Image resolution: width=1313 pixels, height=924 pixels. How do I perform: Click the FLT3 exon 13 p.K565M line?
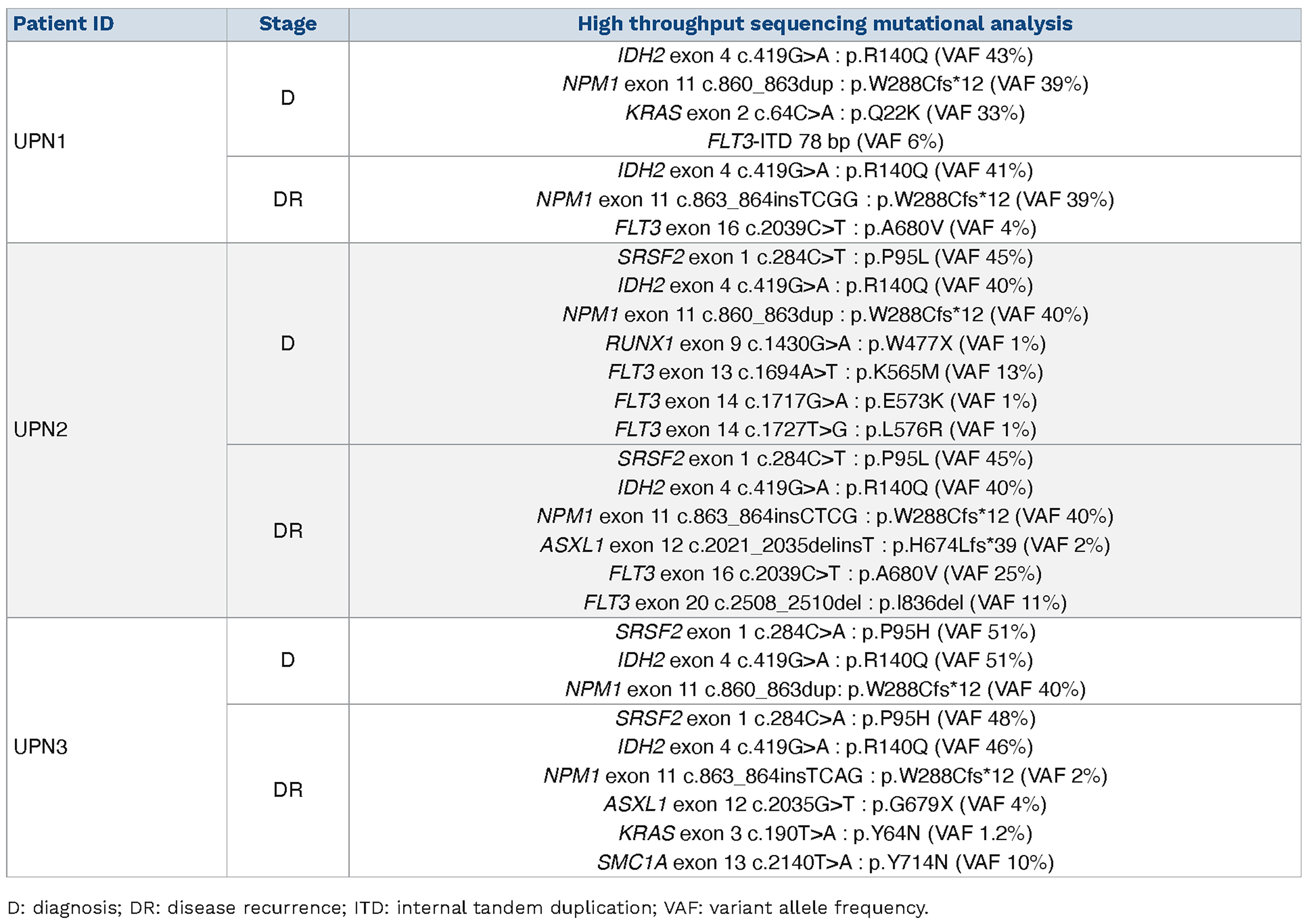point(825,372)
